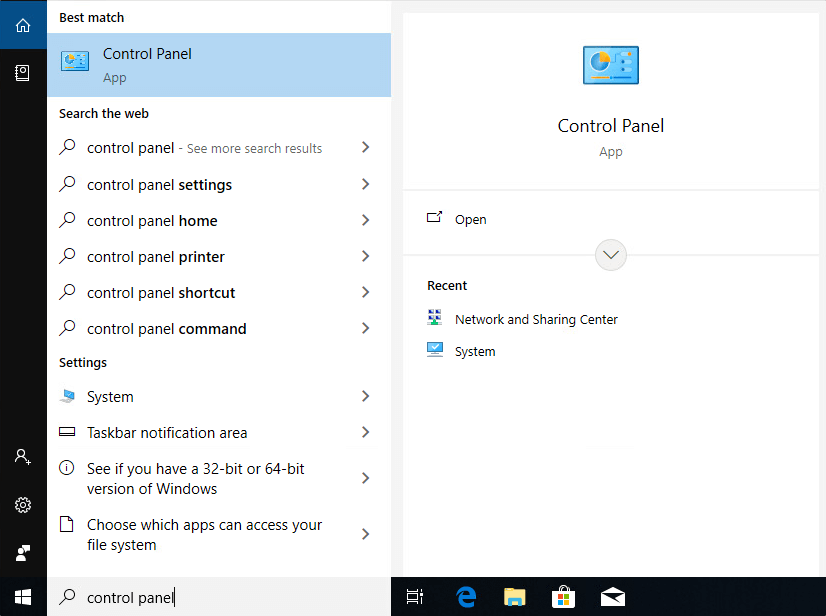Launch Microsoft Edge from the taskbar

[465, 597]
